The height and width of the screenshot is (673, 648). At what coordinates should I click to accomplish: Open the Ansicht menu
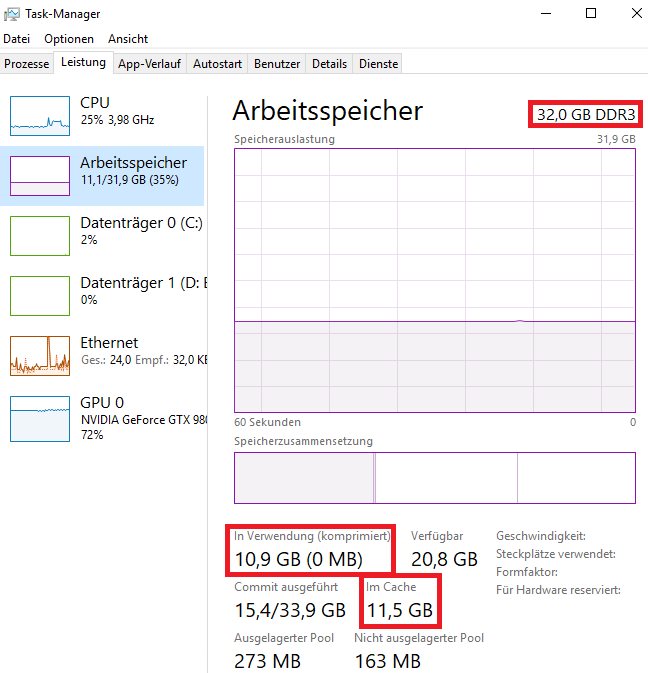click(128, 39)
